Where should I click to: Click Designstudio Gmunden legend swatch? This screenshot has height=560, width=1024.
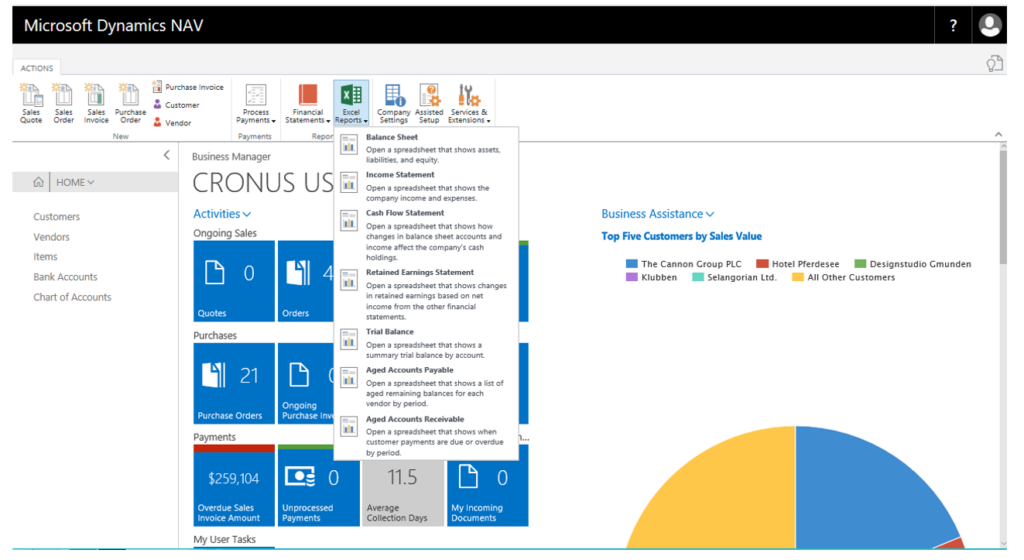[860, 264]
